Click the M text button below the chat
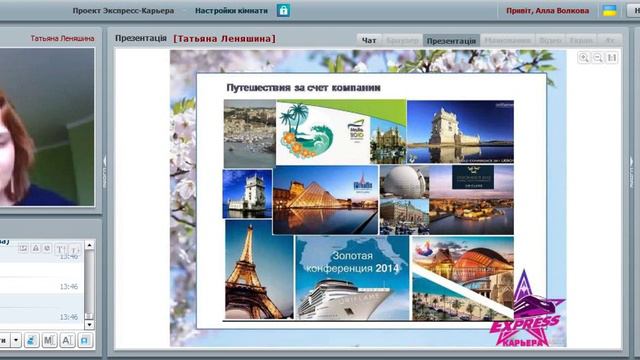 point(49,340)
